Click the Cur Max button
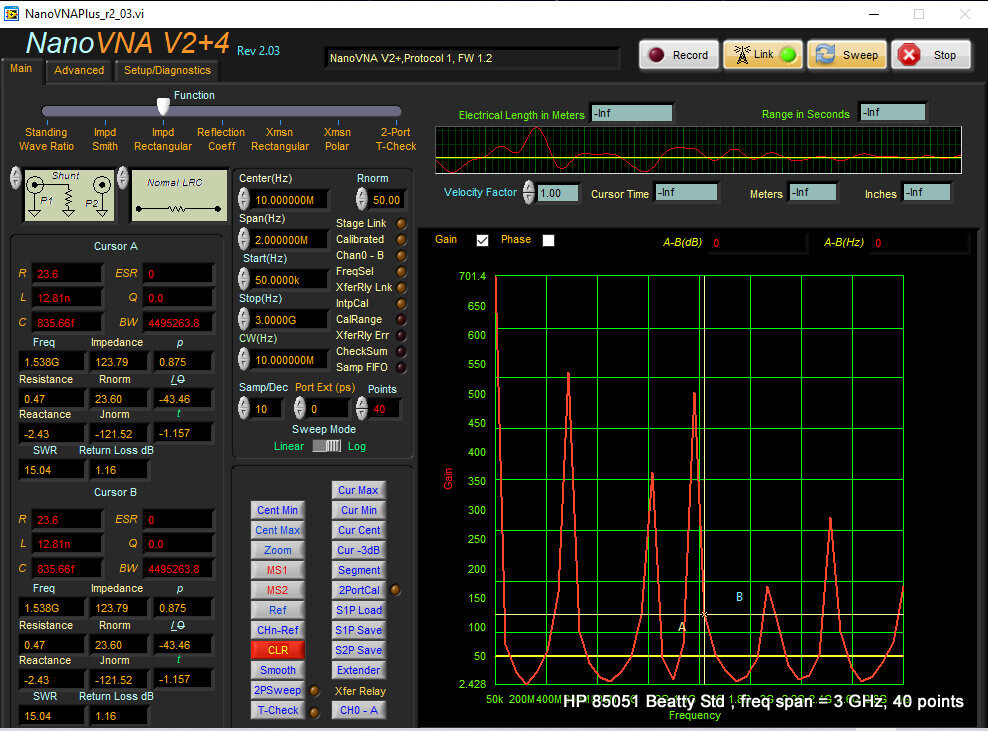This screenshot has height=731, width=988. (x=359, y=490)
